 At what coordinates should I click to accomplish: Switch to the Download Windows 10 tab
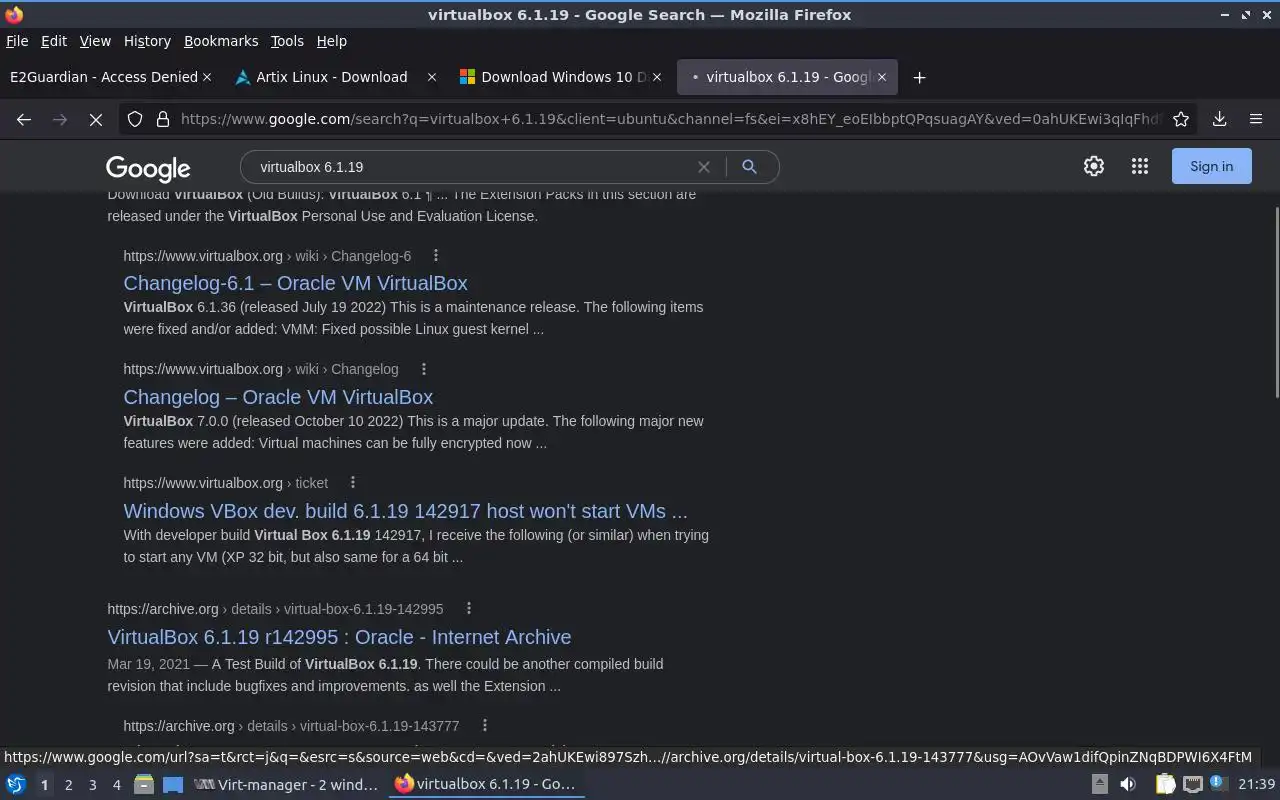(564, 77)
